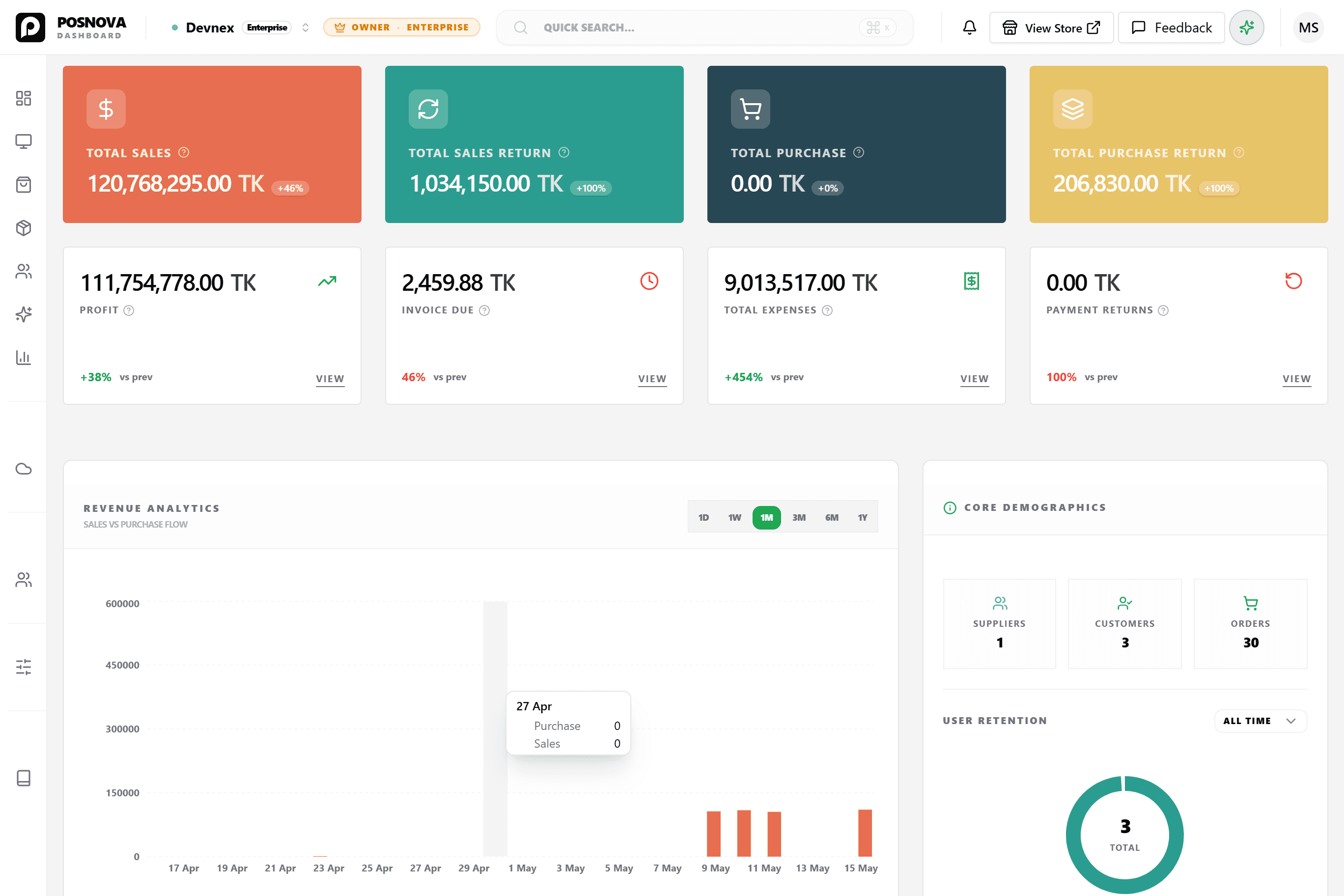1344x896 pixels.
Task: Click the Core Demographics info icon
Action: point(950,507)
